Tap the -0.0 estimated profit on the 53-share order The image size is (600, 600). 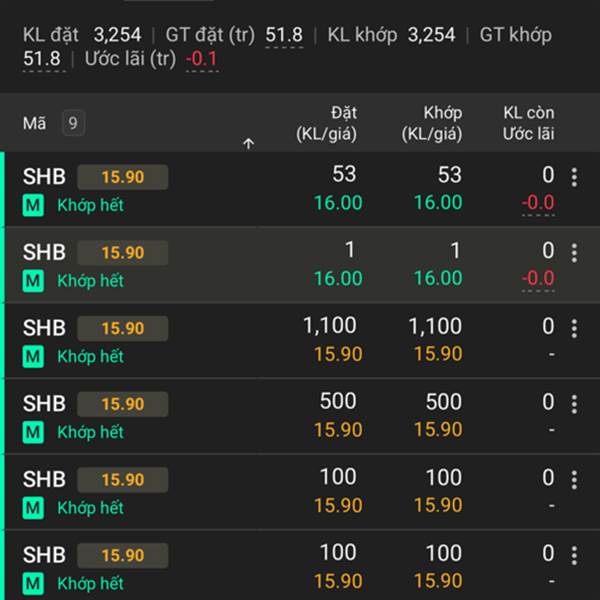coord(538,202)
